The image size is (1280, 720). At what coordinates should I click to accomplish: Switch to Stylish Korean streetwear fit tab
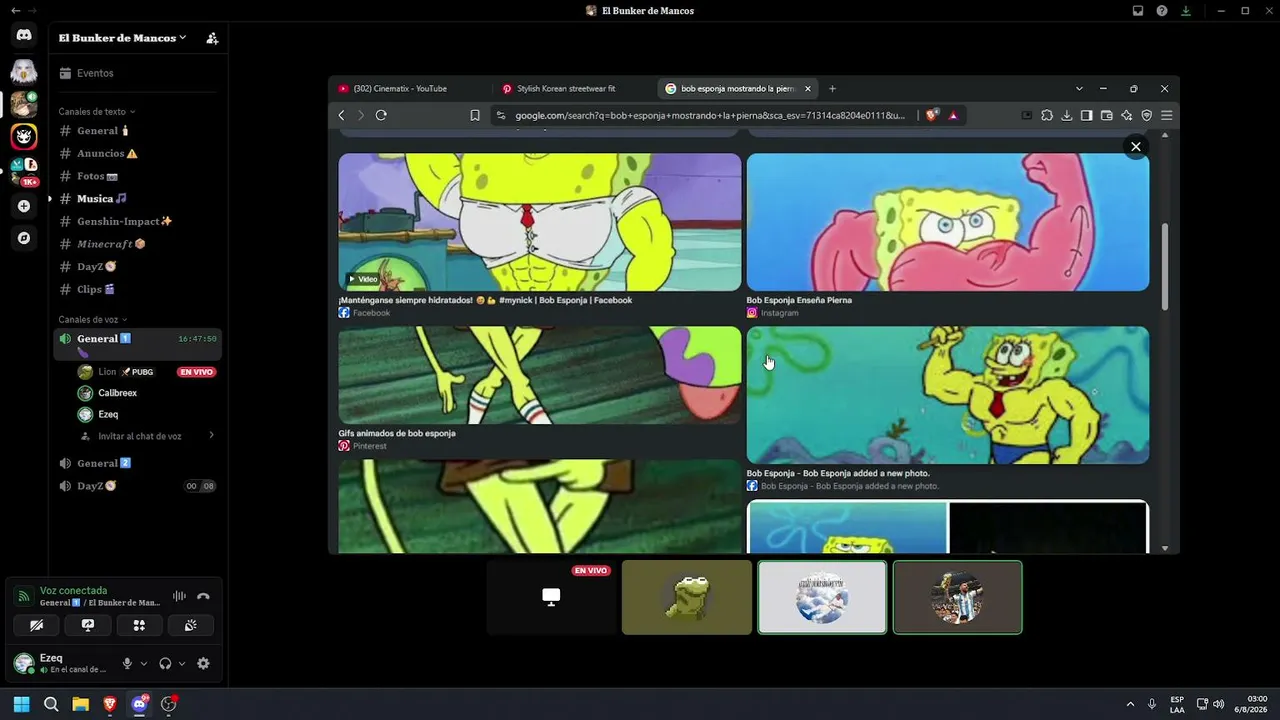pyautogui.click(x=575, y=88)
